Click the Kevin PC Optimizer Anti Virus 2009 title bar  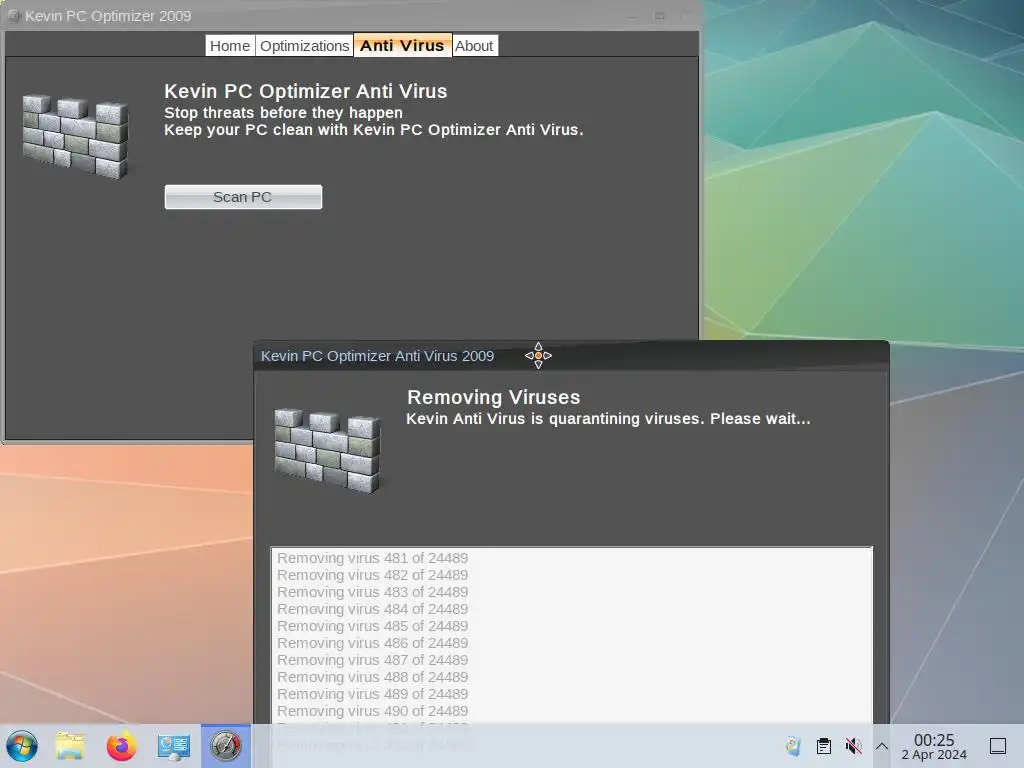(571, 356)
